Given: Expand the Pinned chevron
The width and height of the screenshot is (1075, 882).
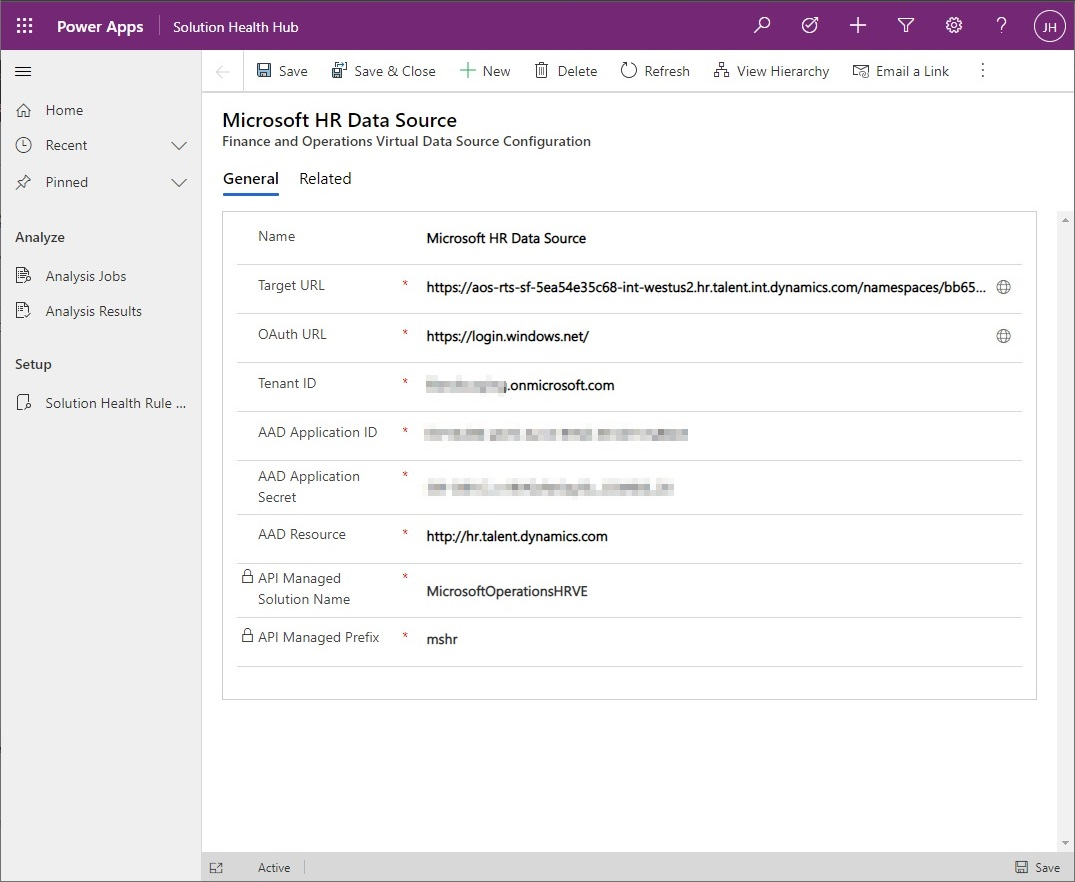Looking at the screenshot, I should [x=179, y=182].
